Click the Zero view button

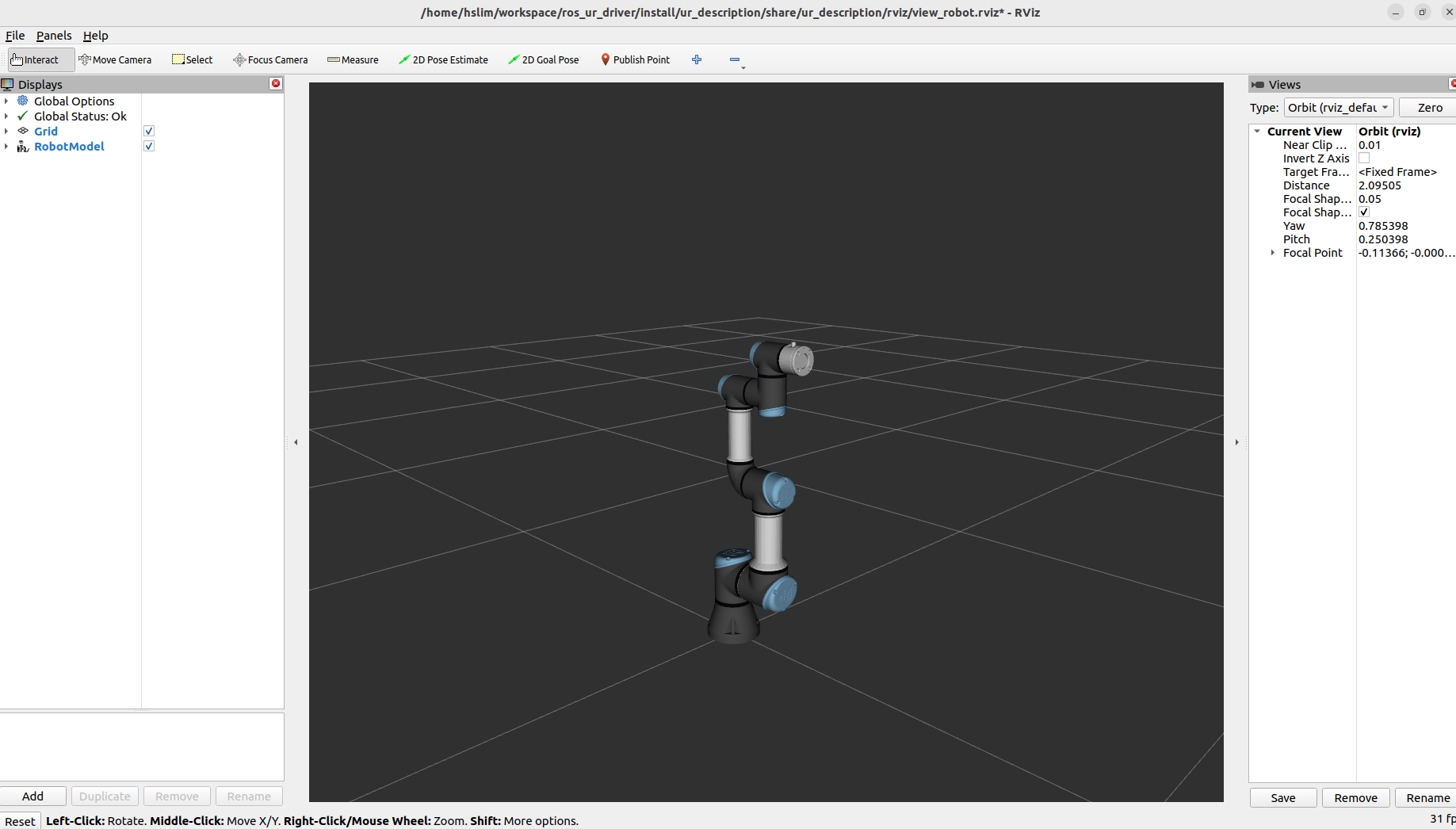tap(1429, 108)
